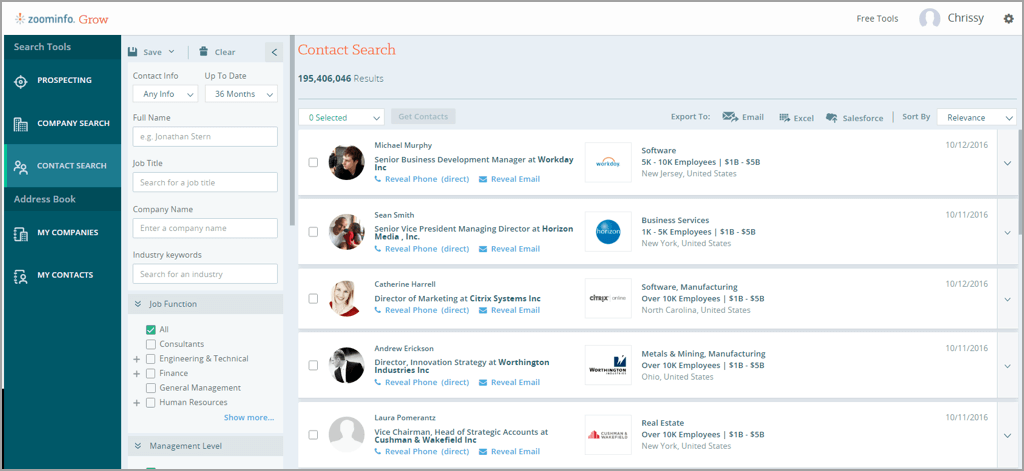Reveal Email for Sean Smith
Screen dimensions: 1024x471
click(509, 249)
